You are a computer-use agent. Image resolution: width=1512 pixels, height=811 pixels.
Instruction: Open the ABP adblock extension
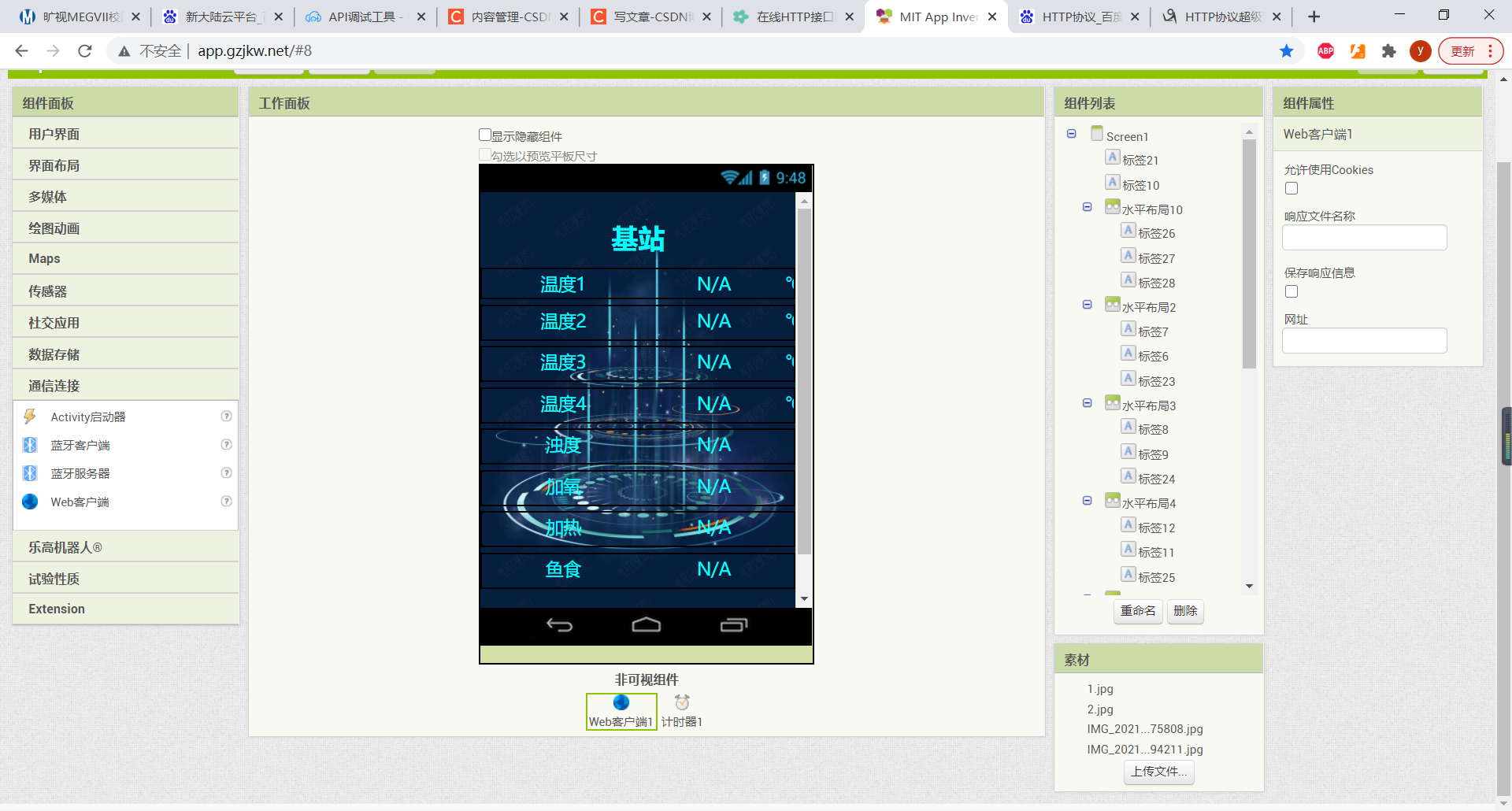coord(1326,51)
